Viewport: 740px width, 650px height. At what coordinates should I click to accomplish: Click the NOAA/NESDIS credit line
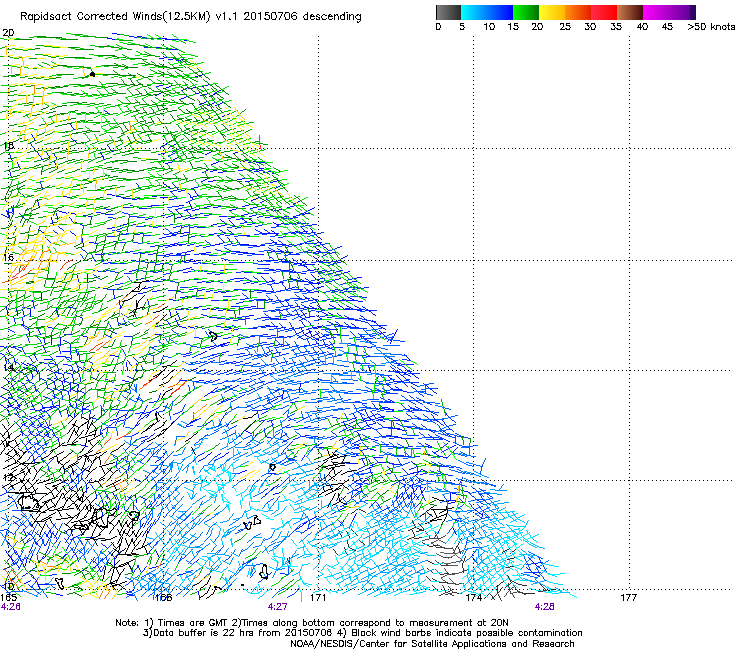[432, 643]
